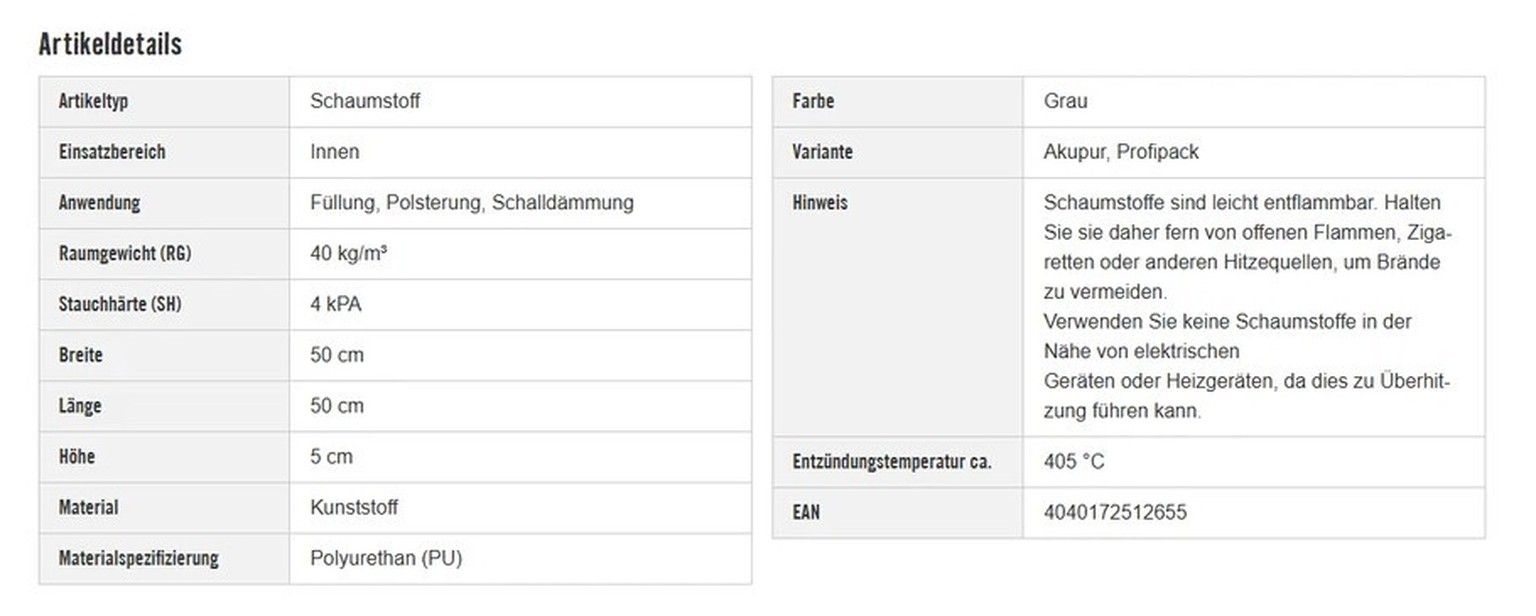
Task: Click the Variante value Akupur, Profipack
Action: [x=1120, y=152]
